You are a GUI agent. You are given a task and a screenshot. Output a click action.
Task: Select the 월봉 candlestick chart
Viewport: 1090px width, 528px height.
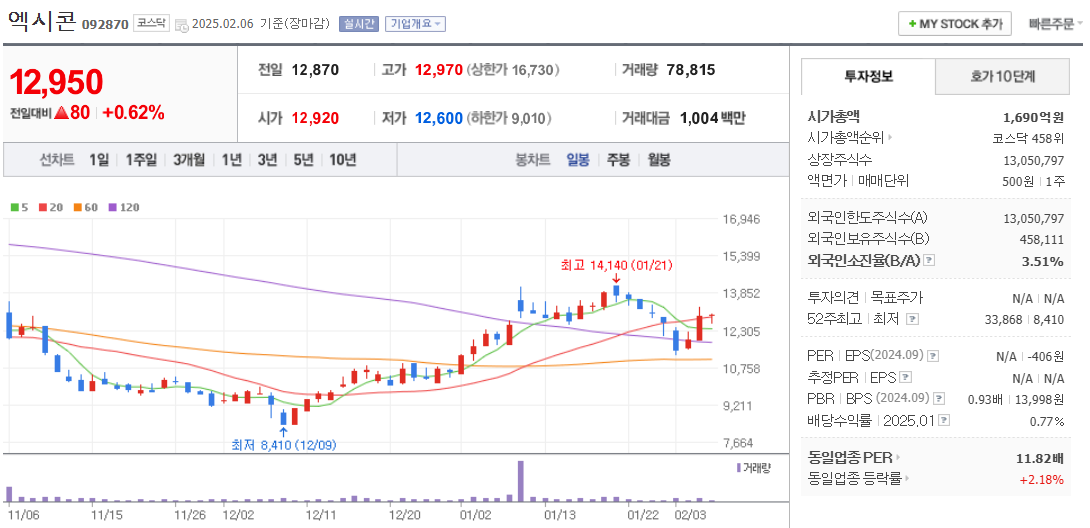coord(659,160)
